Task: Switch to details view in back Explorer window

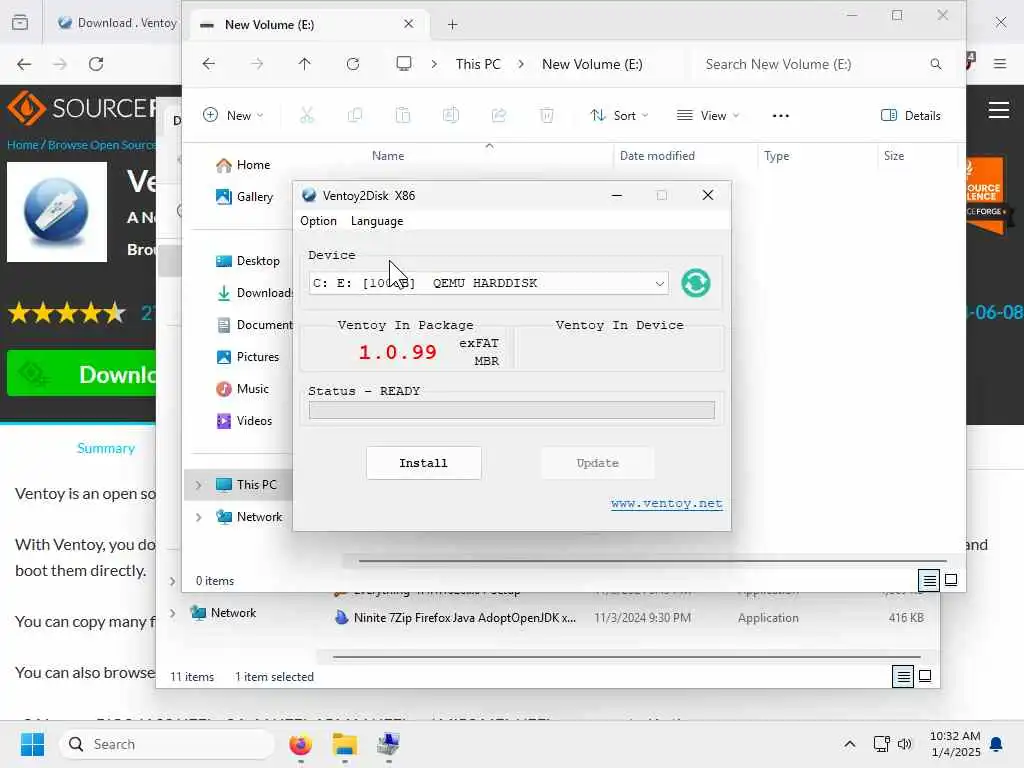Action: [903, 676]
